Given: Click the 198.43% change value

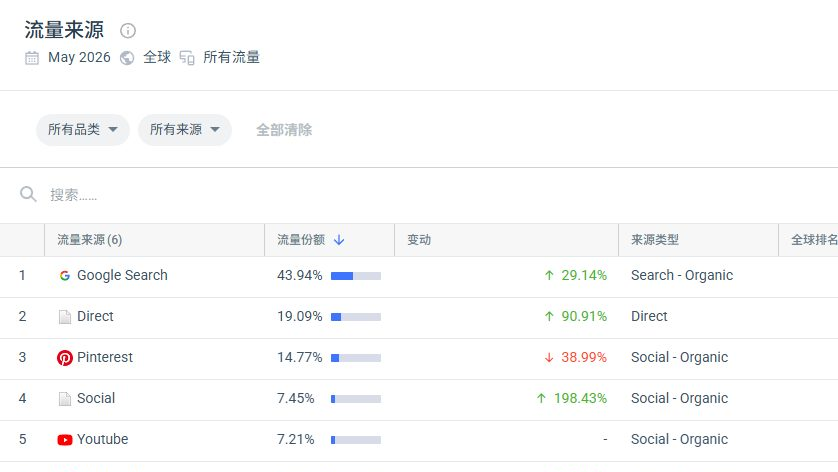Looking at the screenshot, I should click(580, 398).
